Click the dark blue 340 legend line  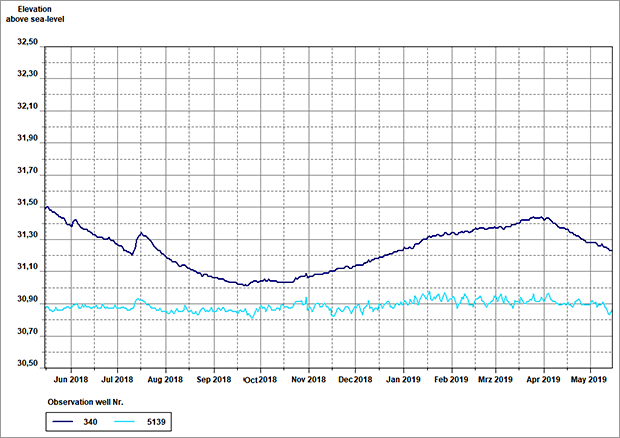point(62,422)
